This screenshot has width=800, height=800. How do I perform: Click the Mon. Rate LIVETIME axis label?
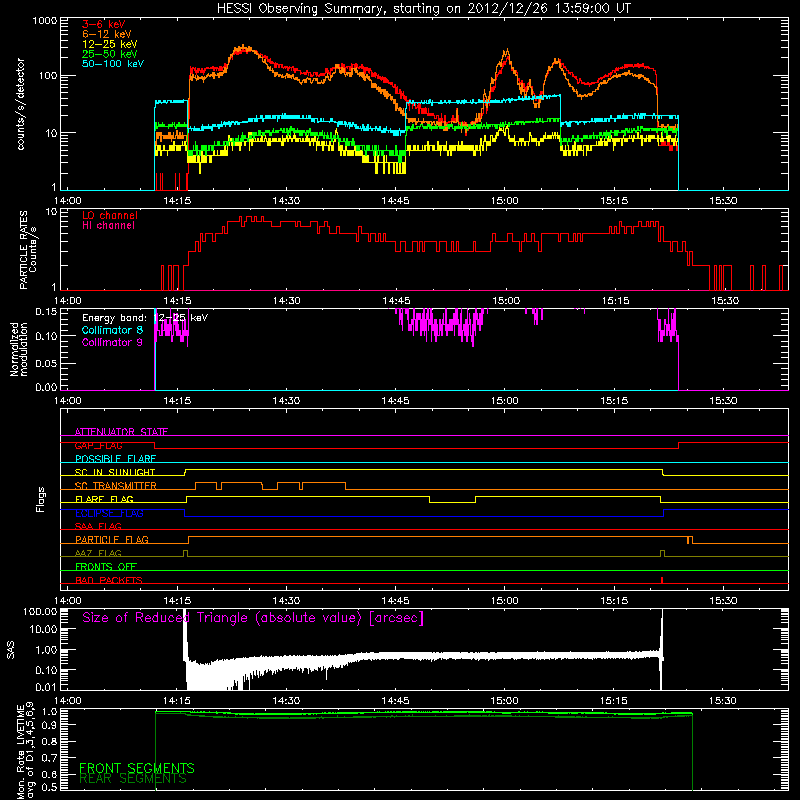[26, 752]
